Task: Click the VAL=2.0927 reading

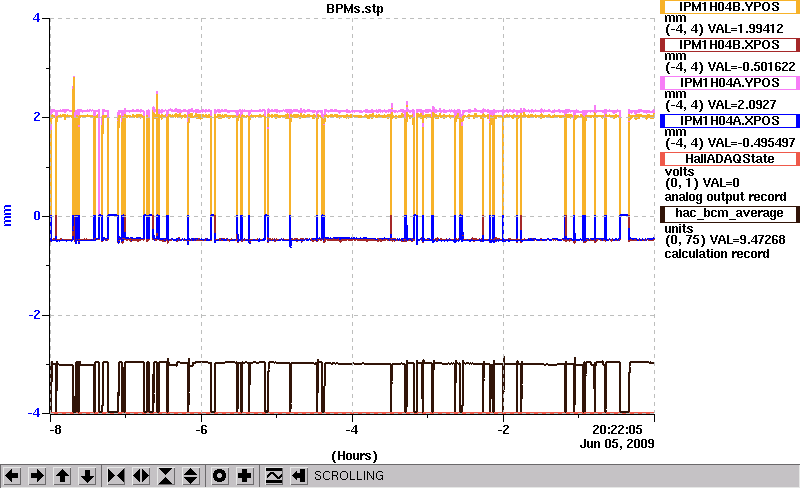Action: click(x=742, y=105)
